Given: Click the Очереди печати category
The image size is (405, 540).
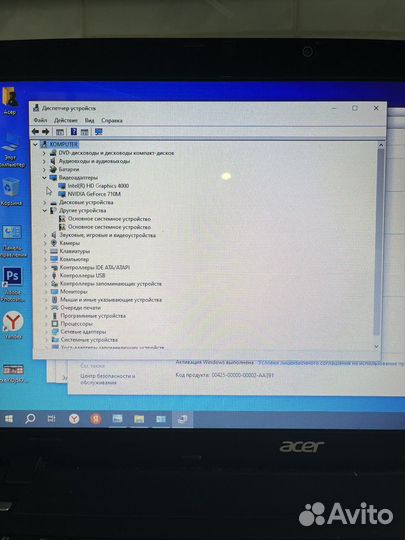Looking at the screenshot, I should pos(81,308).
